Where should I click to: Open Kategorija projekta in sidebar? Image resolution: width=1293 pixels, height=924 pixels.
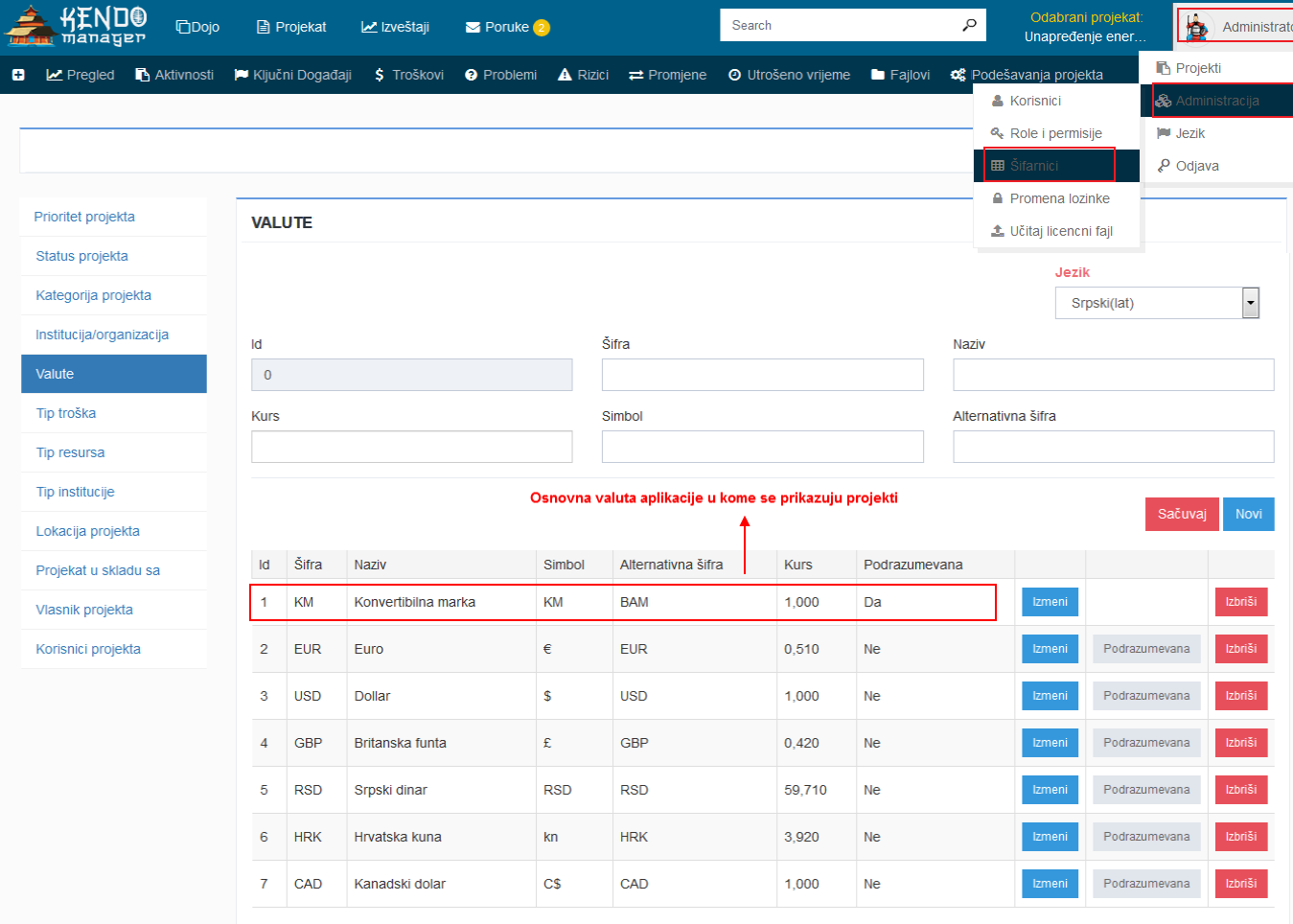click(114, 295)
